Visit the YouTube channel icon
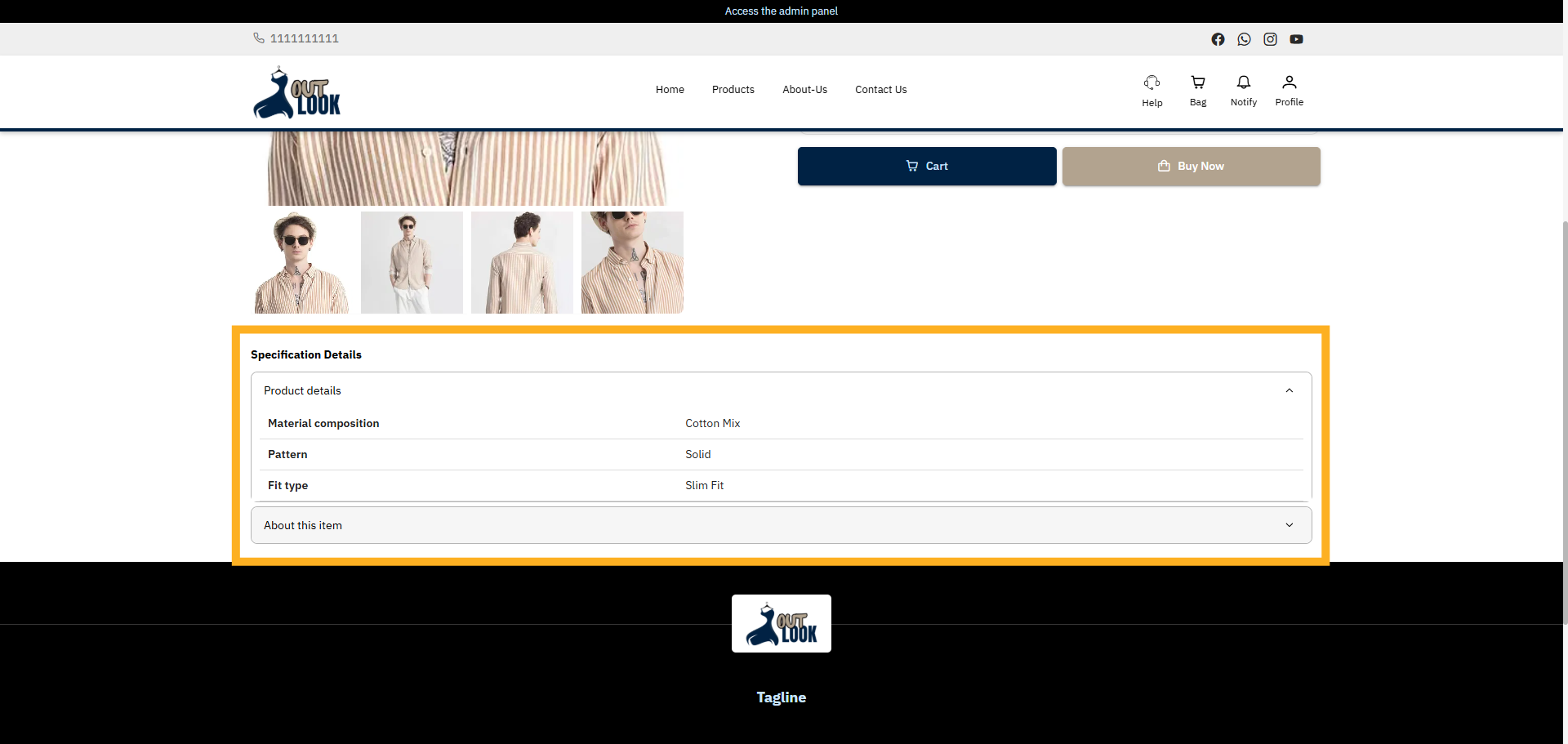Screen dimensions: 1568x744 [x=1296, y=38]
